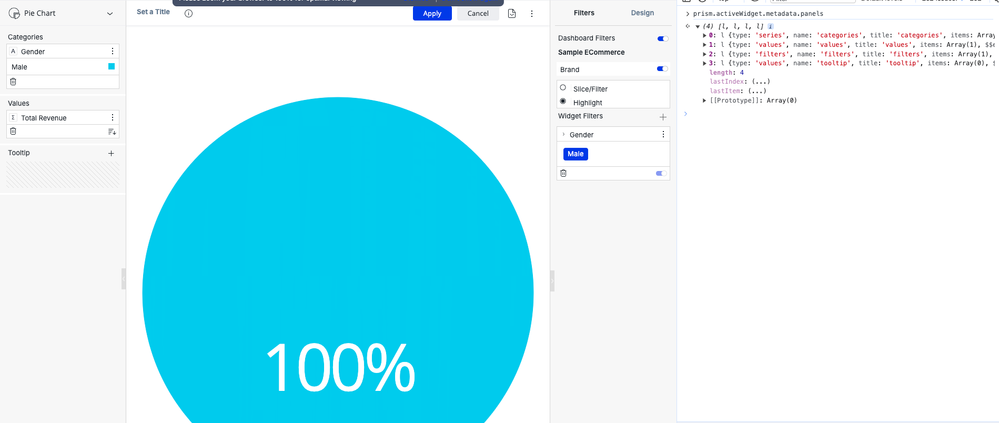Click the Male slice color swatch
Image resolution: width=999 pixels, height=423 pixels.
pos(111,67)
